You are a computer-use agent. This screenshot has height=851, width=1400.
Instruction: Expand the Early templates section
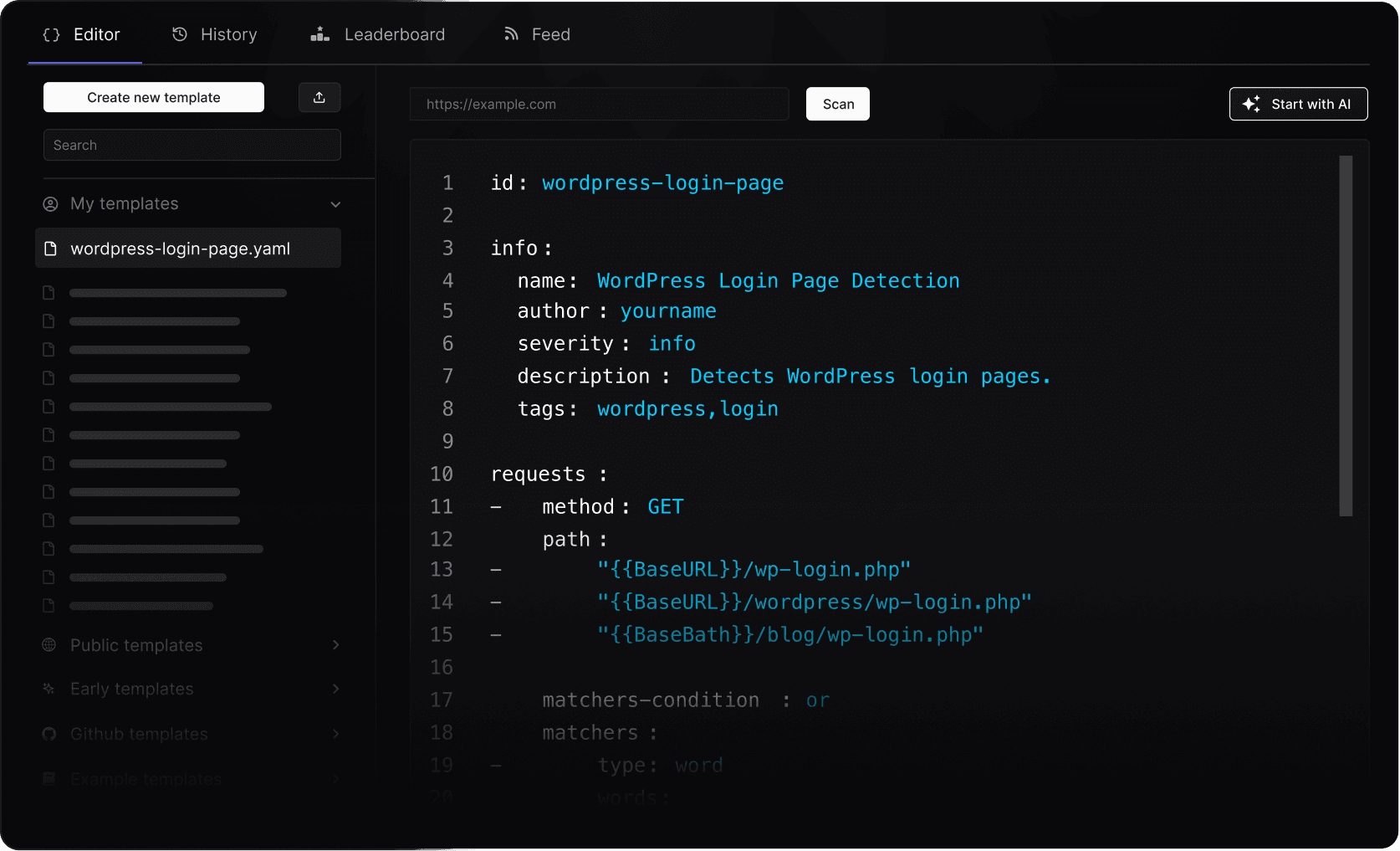click(335, 689)
